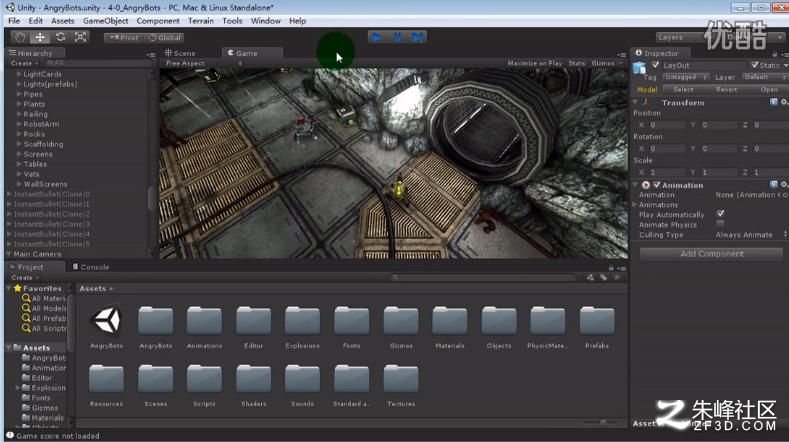Click the Add Component button
Screen dimensions: 789x442
coord(712,254)
